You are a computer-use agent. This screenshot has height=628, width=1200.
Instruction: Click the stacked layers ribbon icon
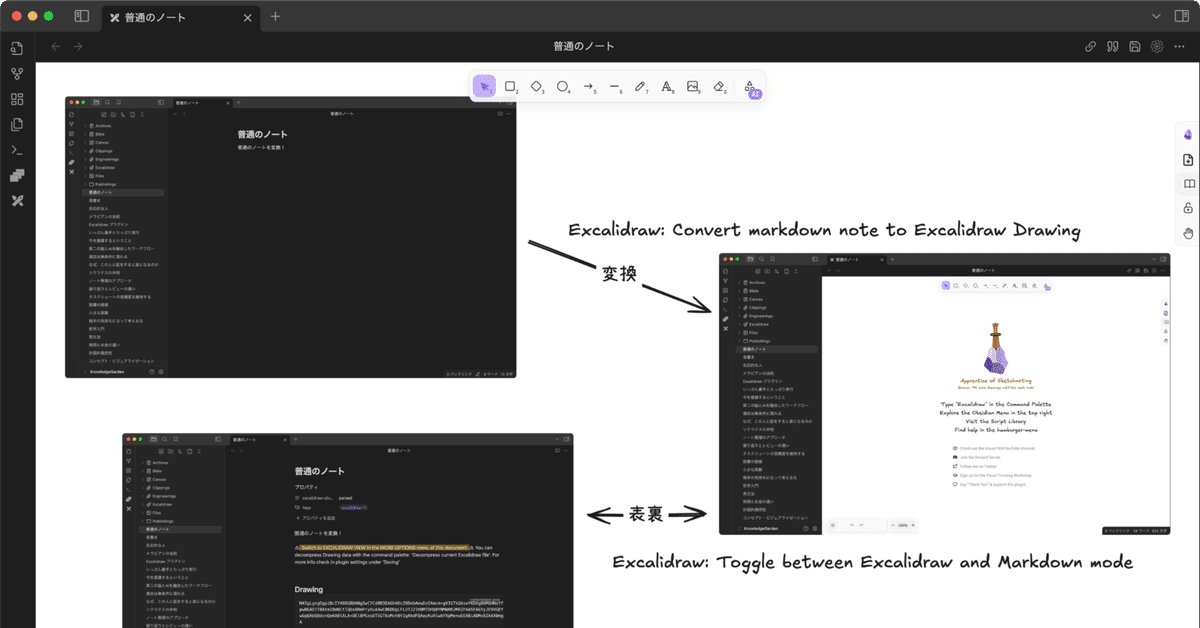17,175
